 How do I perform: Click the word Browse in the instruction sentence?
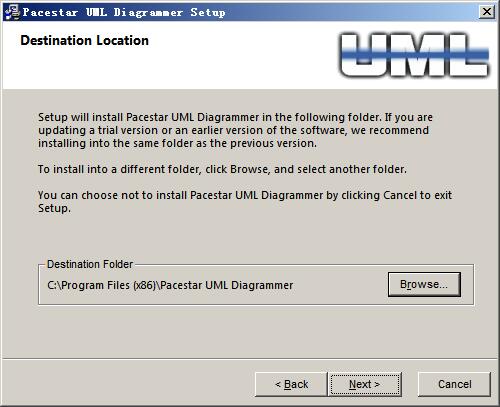249,169
